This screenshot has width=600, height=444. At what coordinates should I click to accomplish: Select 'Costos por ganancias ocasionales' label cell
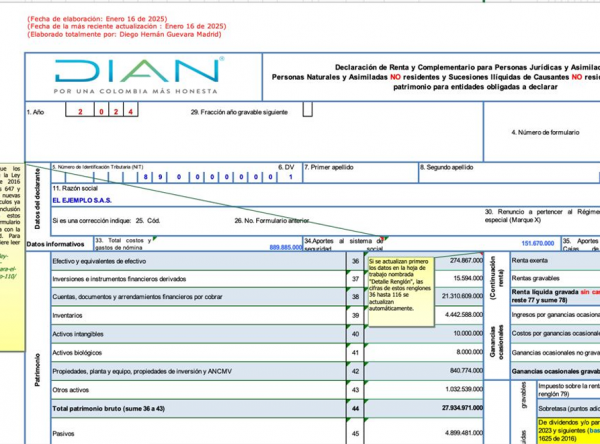(x=556, y=333)
